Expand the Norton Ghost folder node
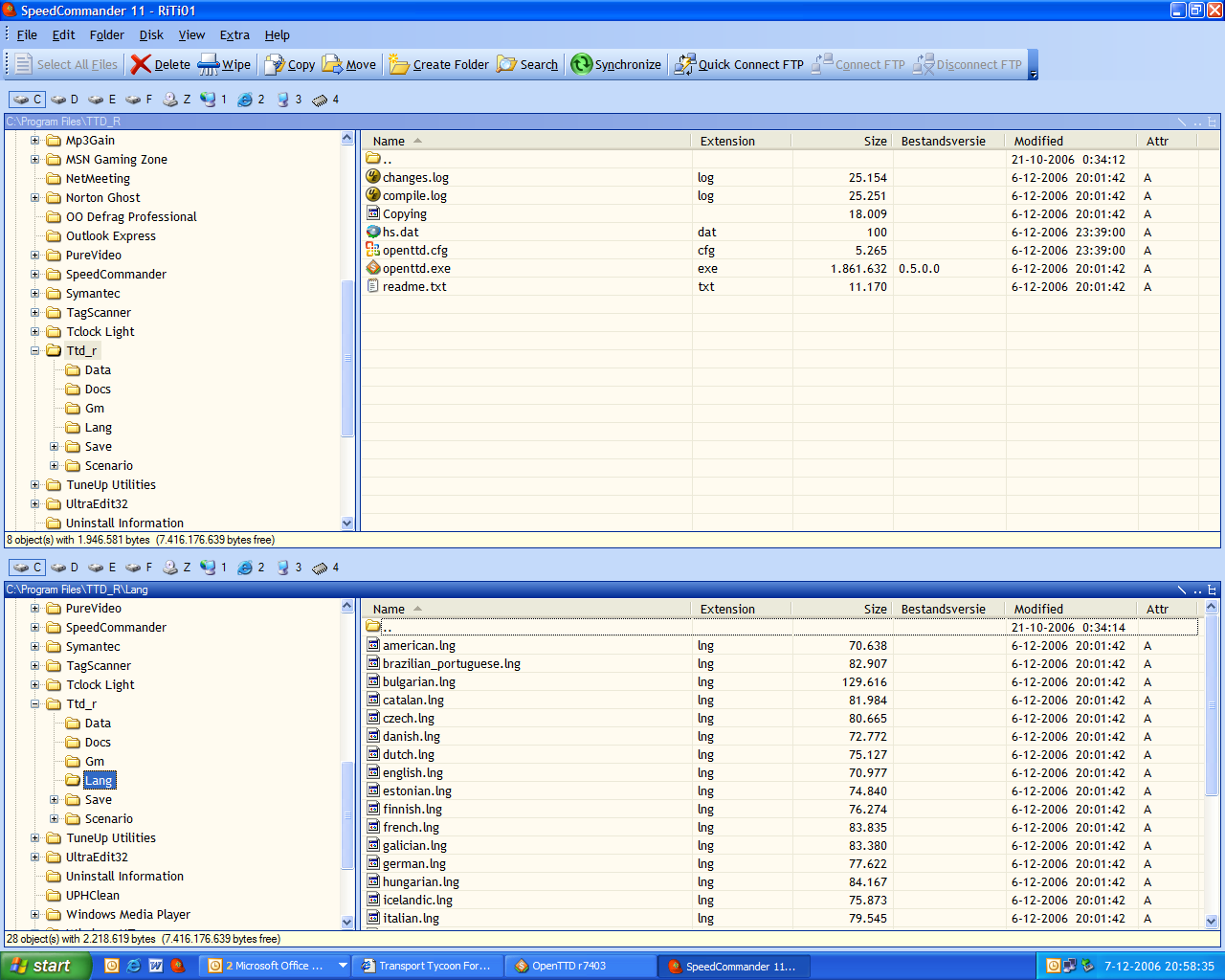1225x980 pixels. (34, 198)
